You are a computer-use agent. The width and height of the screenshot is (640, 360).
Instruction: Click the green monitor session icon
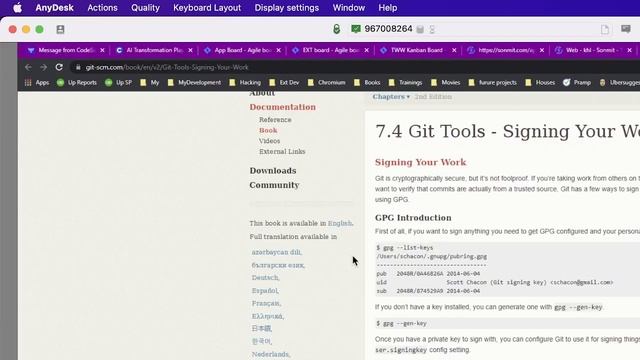point(356,29)
